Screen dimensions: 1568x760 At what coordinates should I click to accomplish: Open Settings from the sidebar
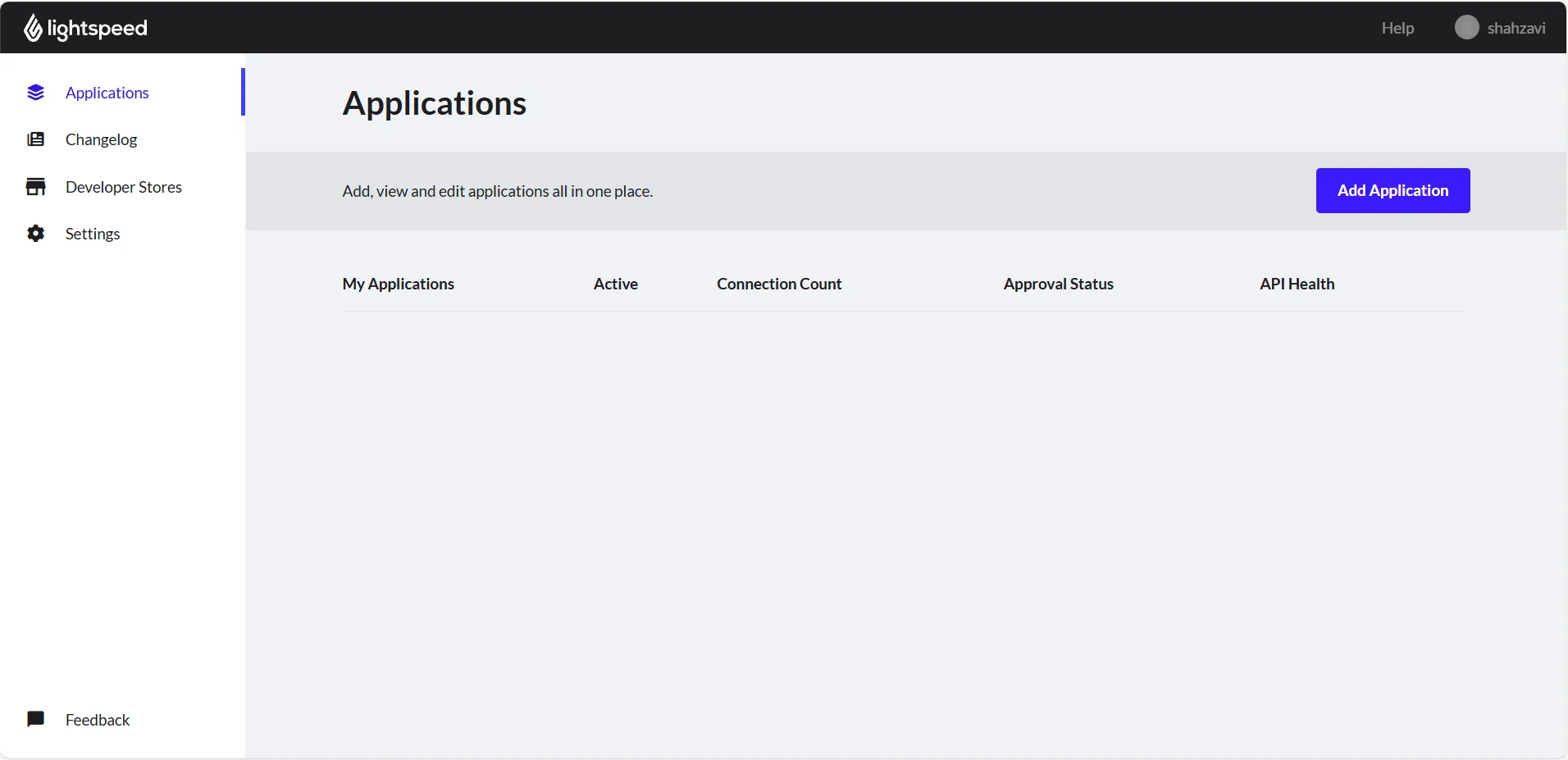pyautogui.click(x=122, y=234)
